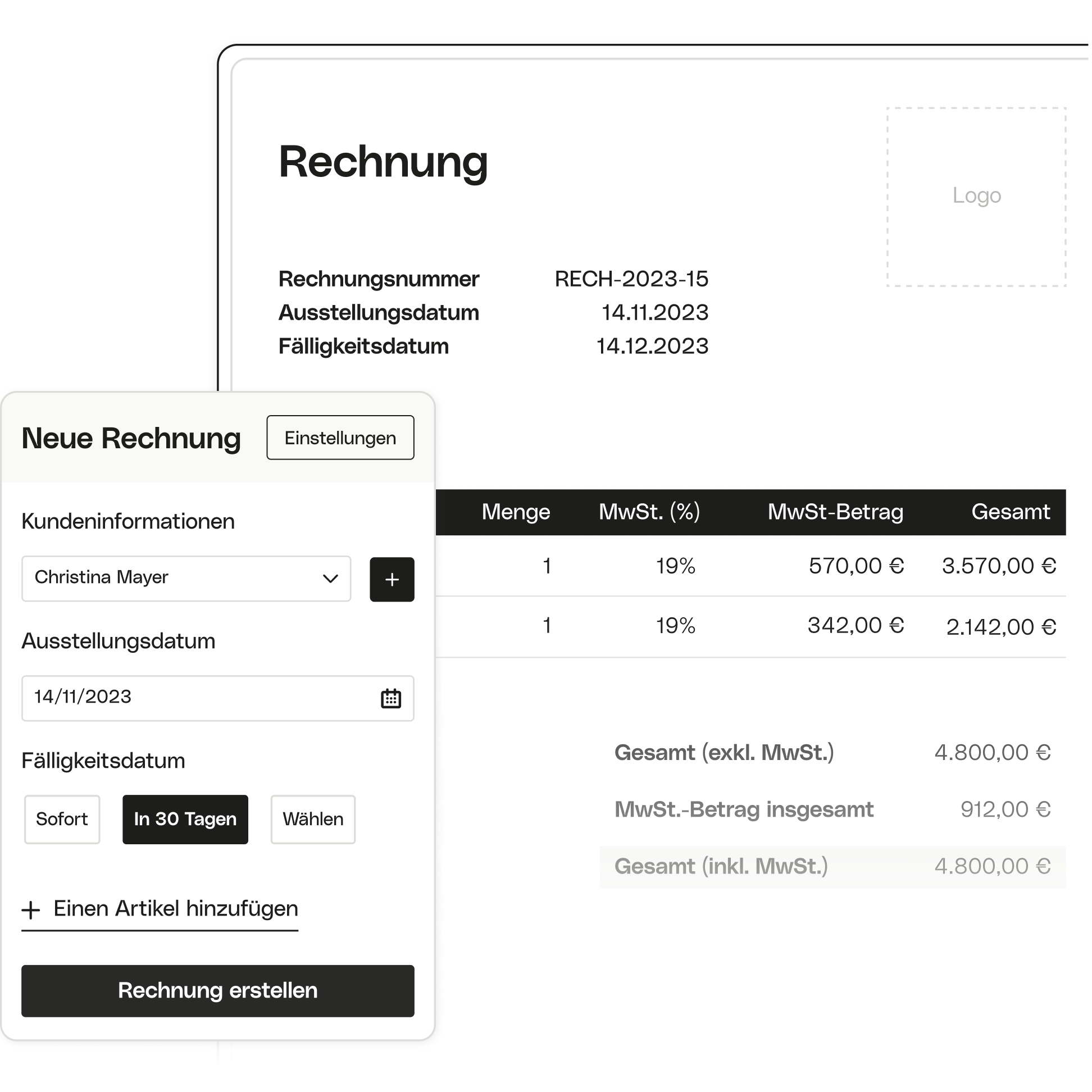Click Rechnung erstellen button
This screenshot has width=1092, height=1092.
tap(217, 990)
